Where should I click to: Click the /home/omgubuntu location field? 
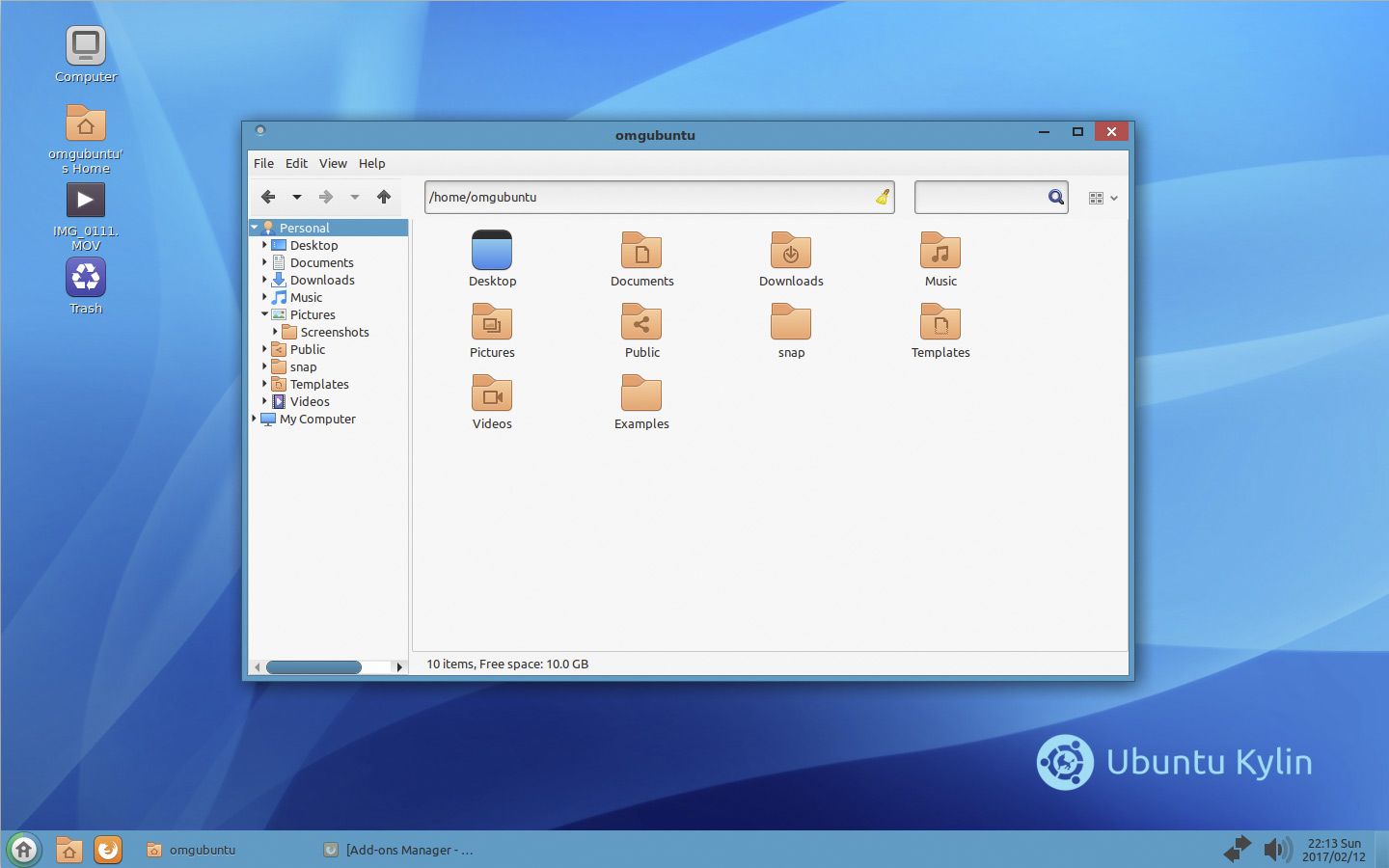click(x=646, y=197)
